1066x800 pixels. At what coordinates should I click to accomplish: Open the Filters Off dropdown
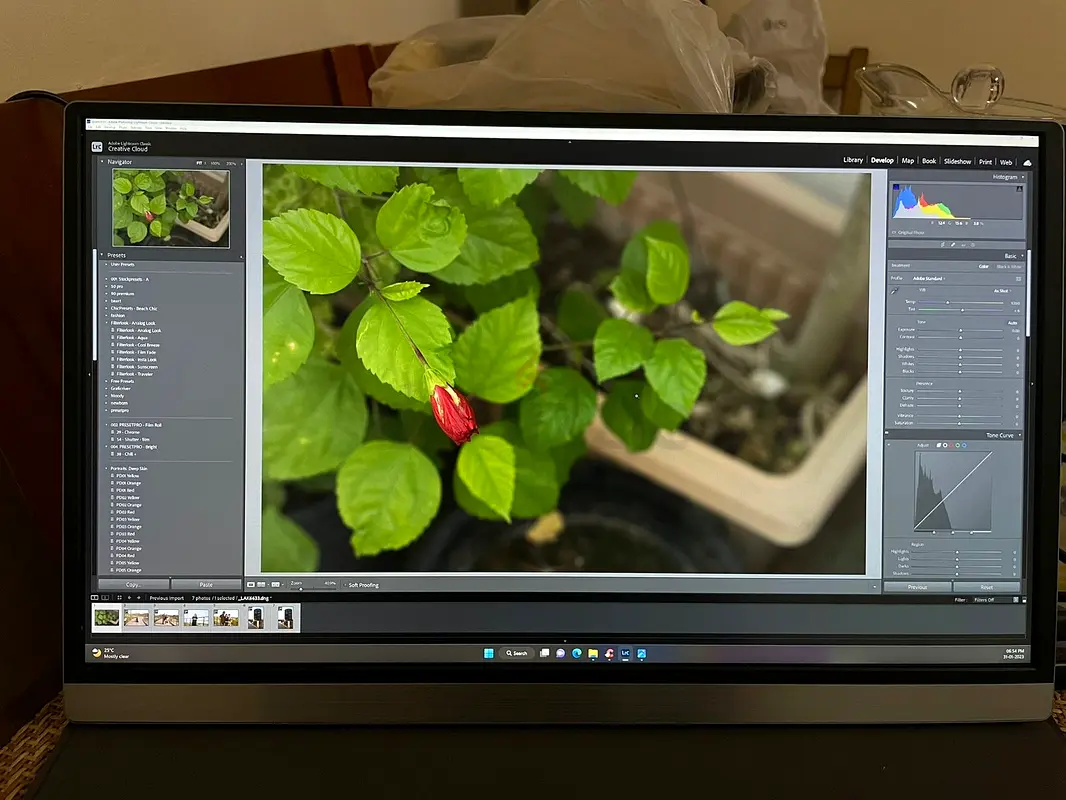click(x=984, y=600)
